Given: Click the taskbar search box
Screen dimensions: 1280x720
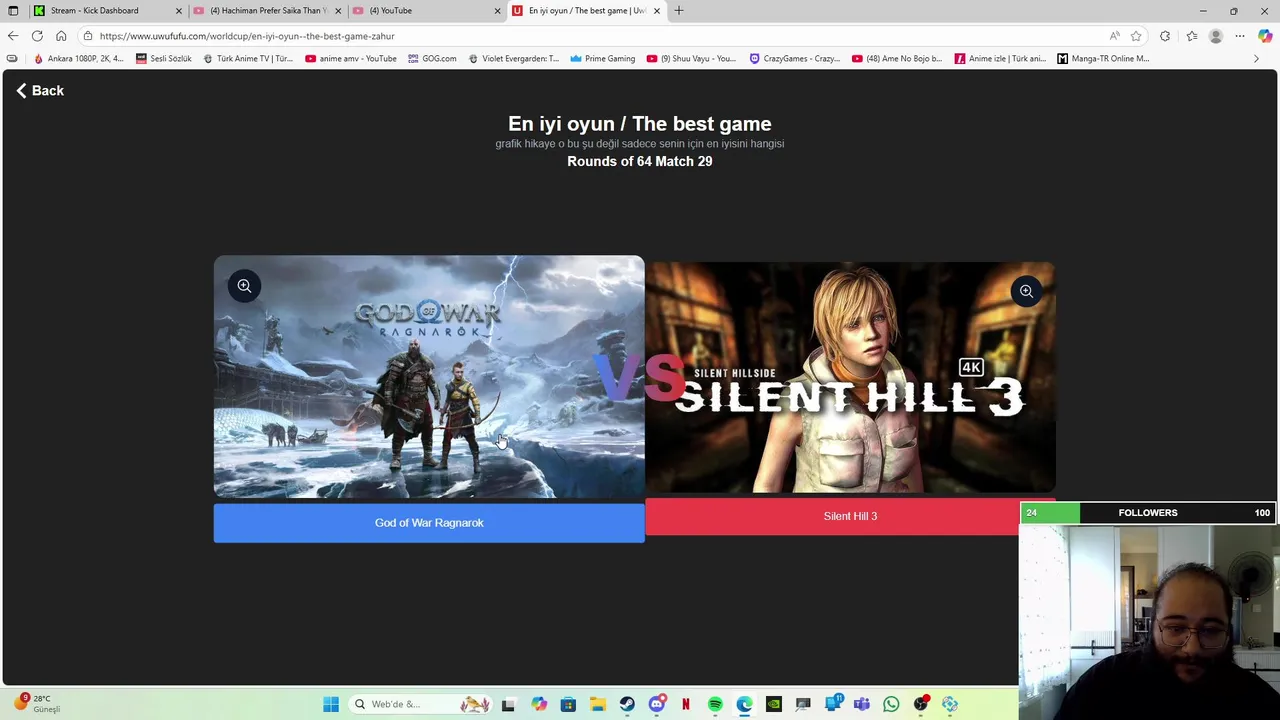Looking at the screenshot, I should 421,704.
